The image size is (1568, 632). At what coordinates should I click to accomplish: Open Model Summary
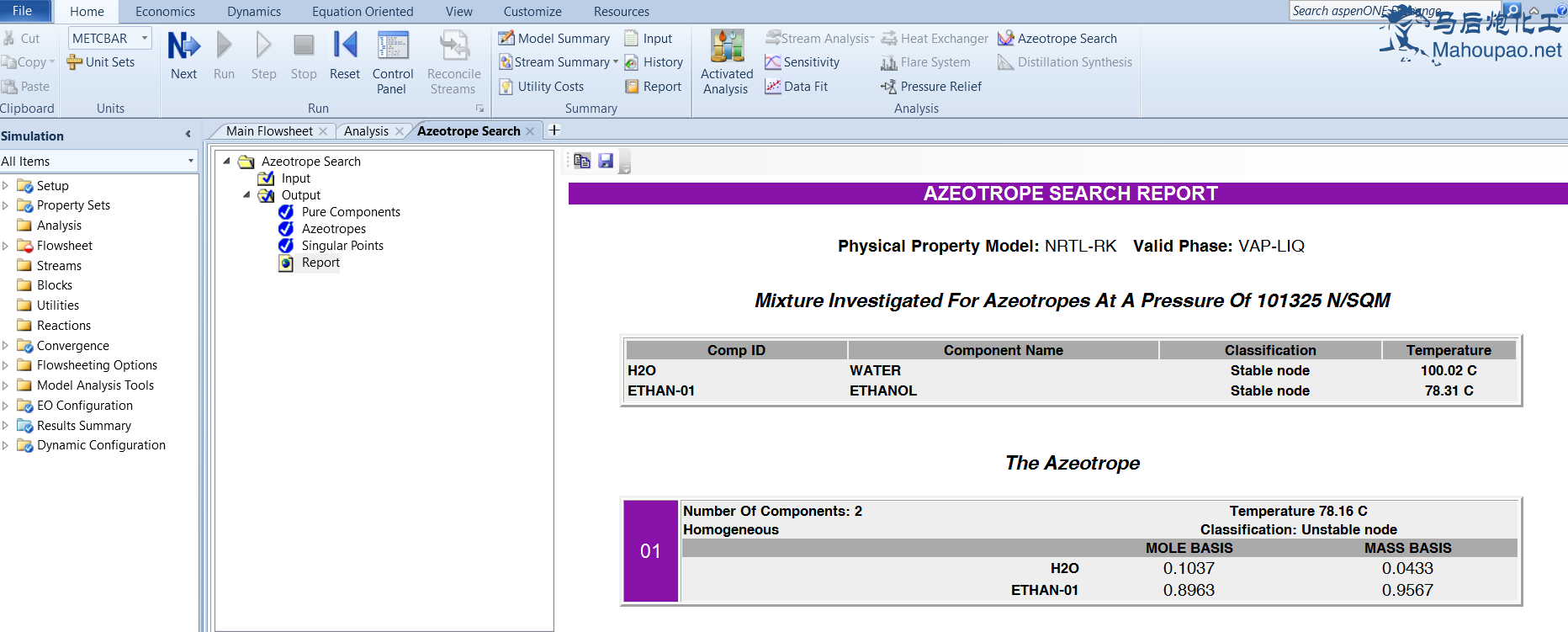point(554,39)
